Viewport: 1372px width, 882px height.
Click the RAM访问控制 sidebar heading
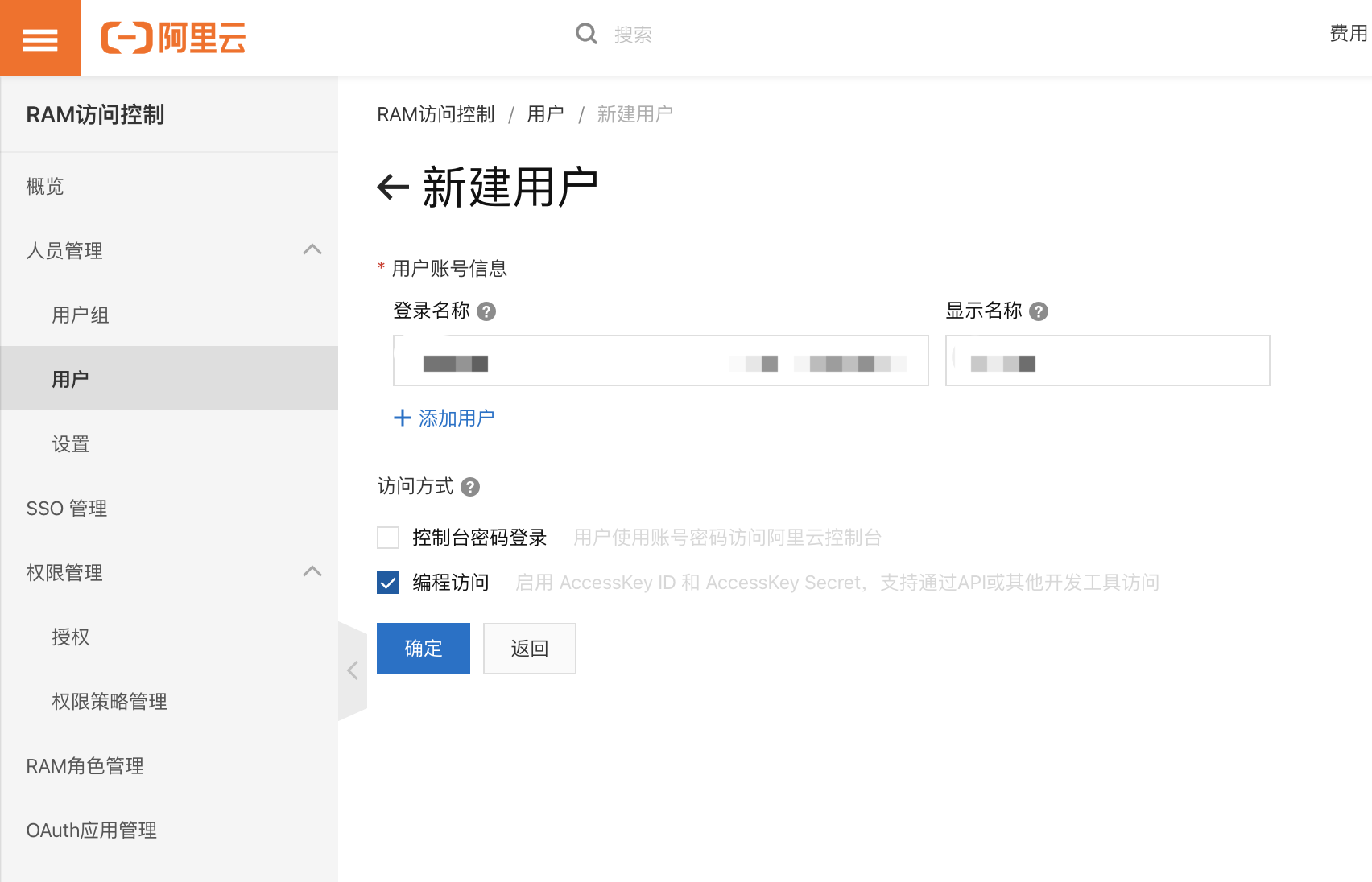click(x=95, y=114)
